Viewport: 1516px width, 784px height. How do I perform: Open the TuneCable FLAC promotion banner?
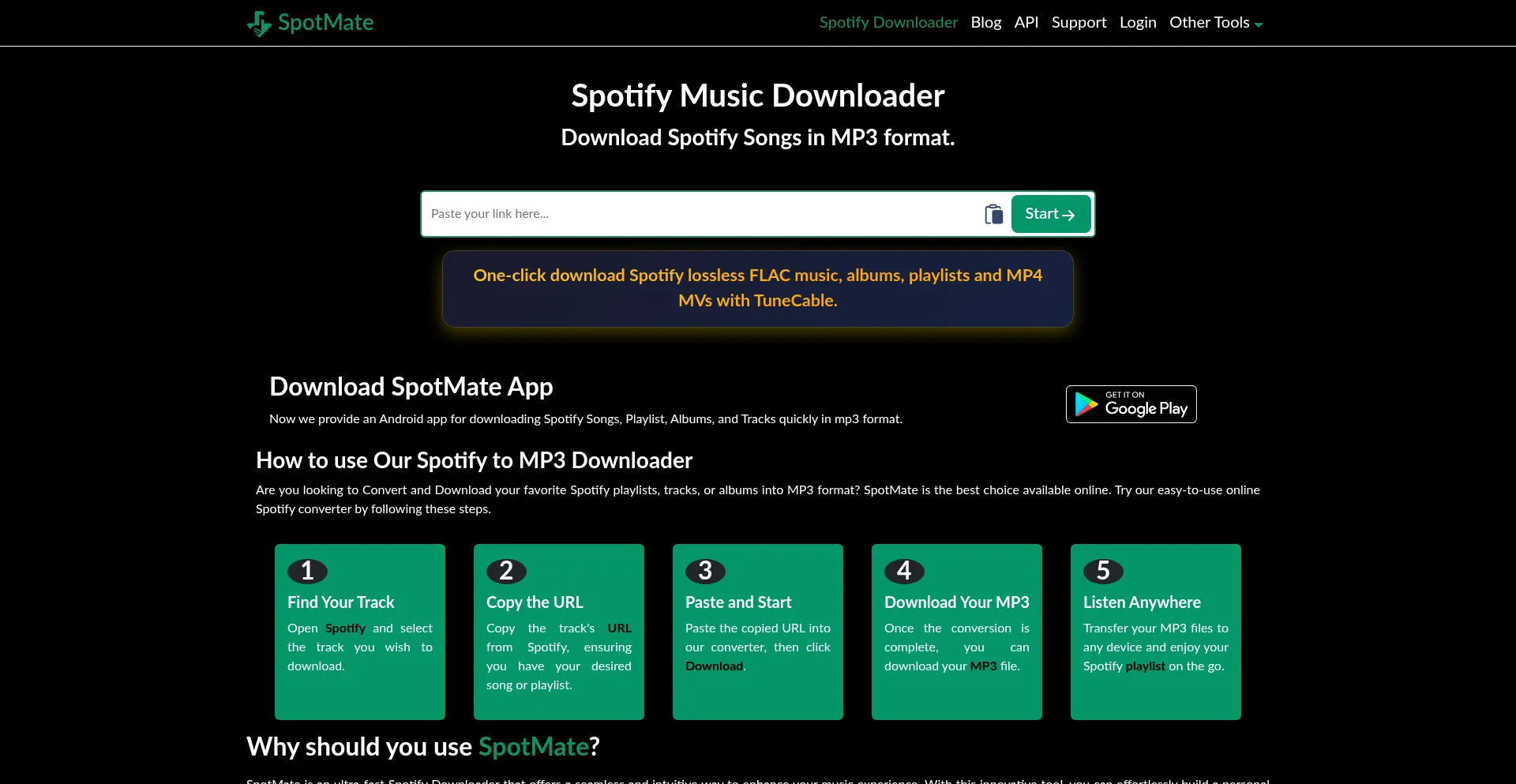pos(758,288)
